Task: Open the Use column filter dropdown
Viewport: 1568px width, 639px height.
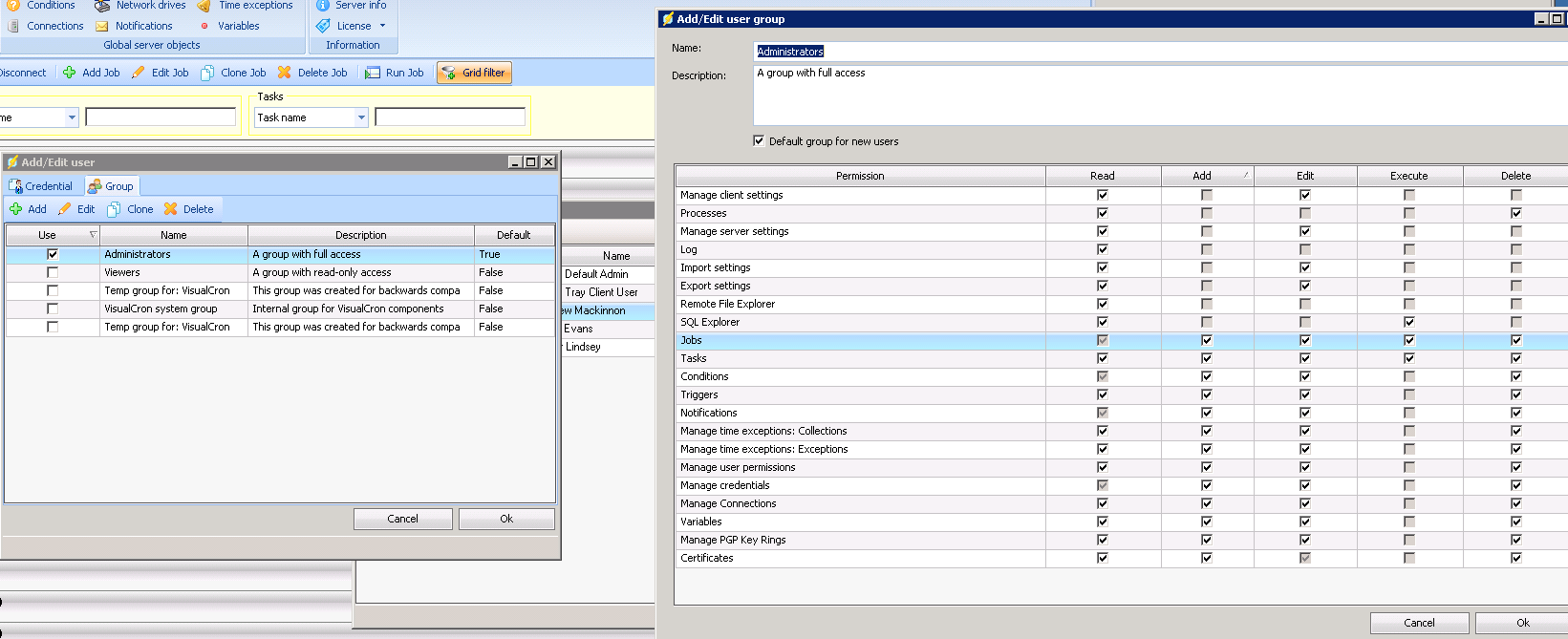Action: (x=93, y=235)
